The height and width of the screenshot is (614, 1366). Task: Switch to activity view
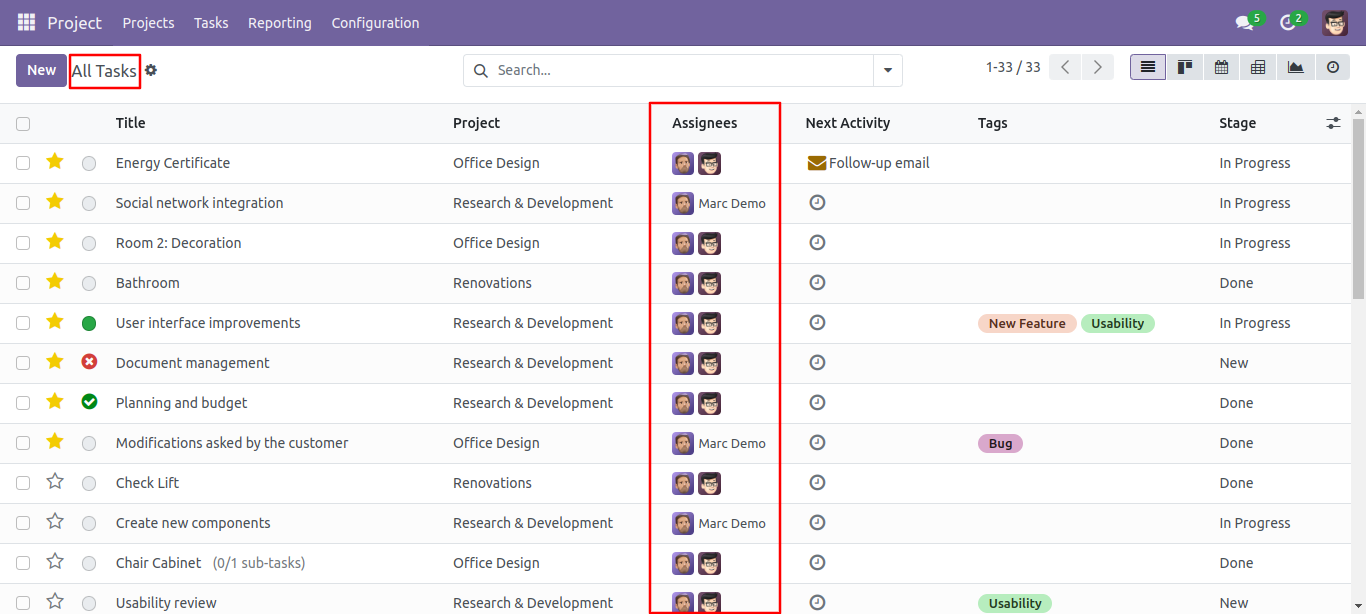tap(1332, 67)
